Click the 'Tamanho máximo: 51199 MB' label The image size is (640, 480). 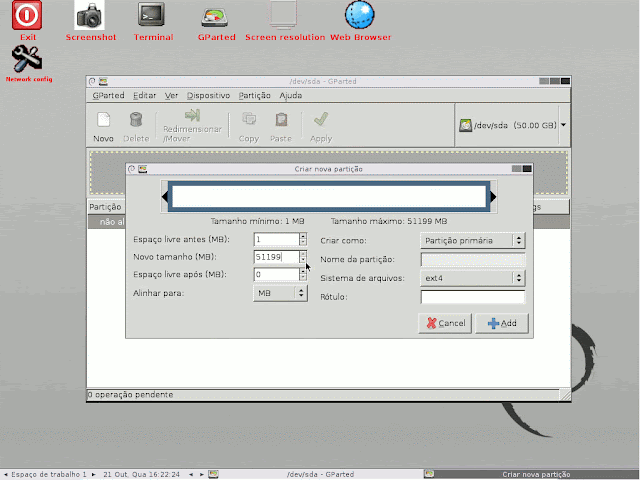[389, 221]
